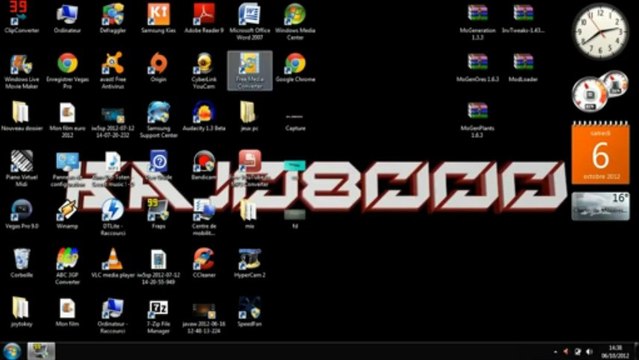The width and height of the screenshot is (639, 360).
Task: Open the Enregistrer Vegas Pro shortcut
Action: click(x=67, y=70)
